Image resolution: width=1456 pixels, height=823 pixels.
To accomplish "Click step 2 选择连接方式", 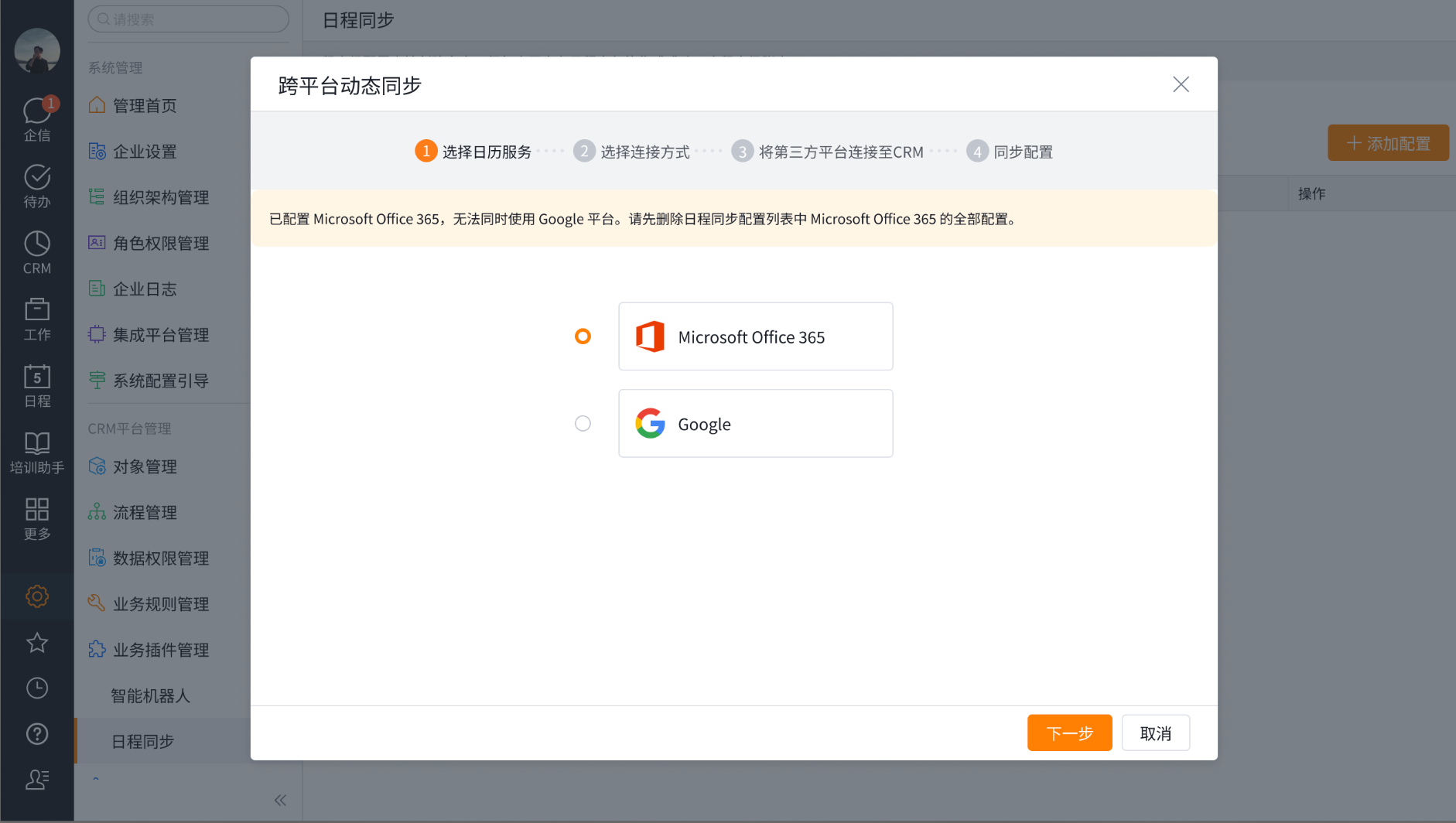I will 631,151.
